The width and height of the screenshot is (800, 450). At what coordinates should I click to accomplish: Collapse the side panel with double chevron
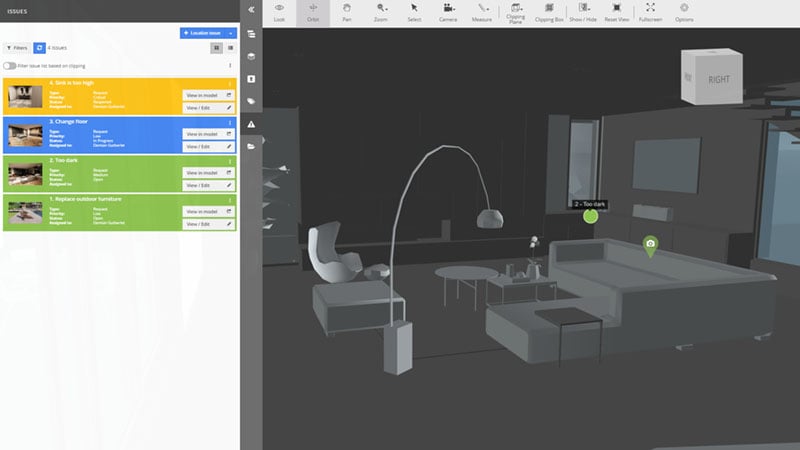pos(251,10)
